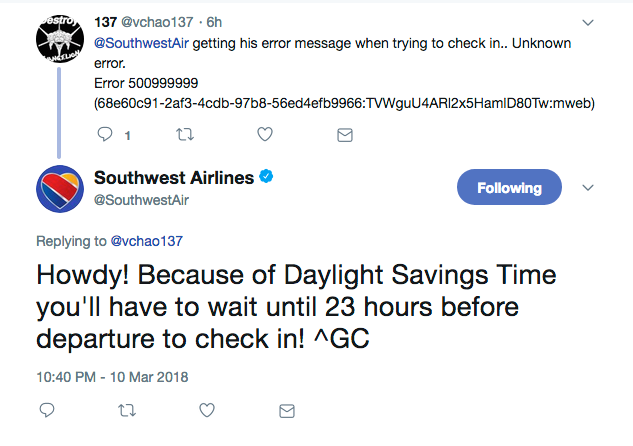Screen dimensions: 633x446
Task: Reply to Southwest Airlines' tweet
Action: click(46, 410)
